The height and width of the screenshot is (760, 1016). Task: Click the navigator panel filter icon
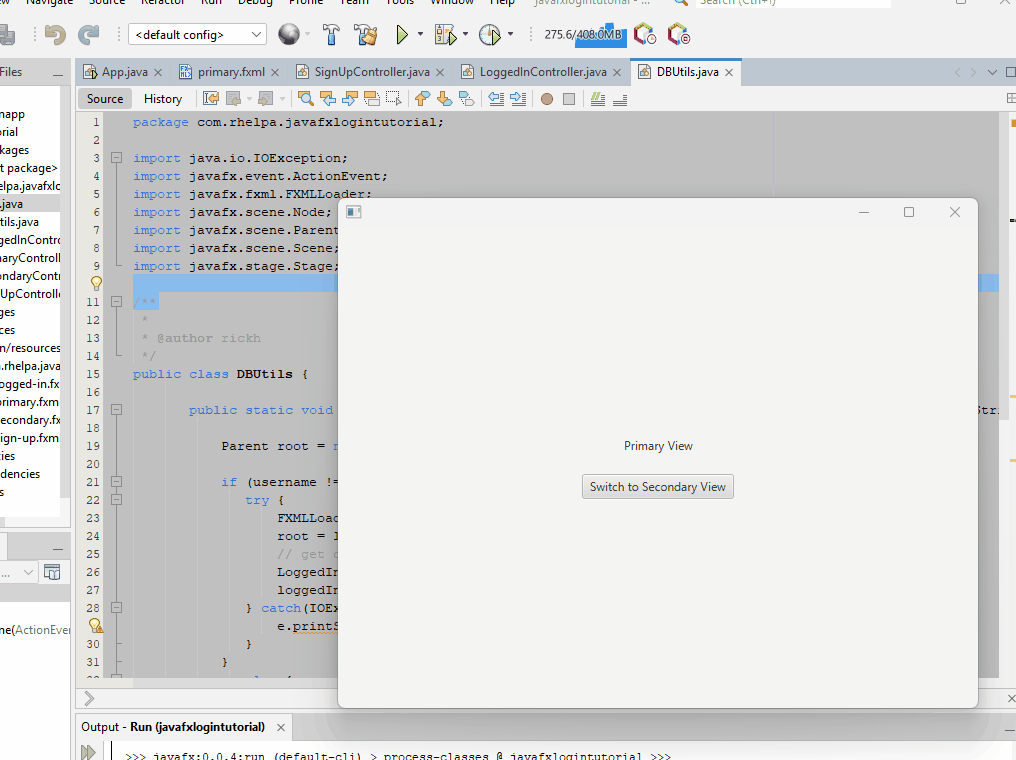pyautogui.click(x=52, y=572)
